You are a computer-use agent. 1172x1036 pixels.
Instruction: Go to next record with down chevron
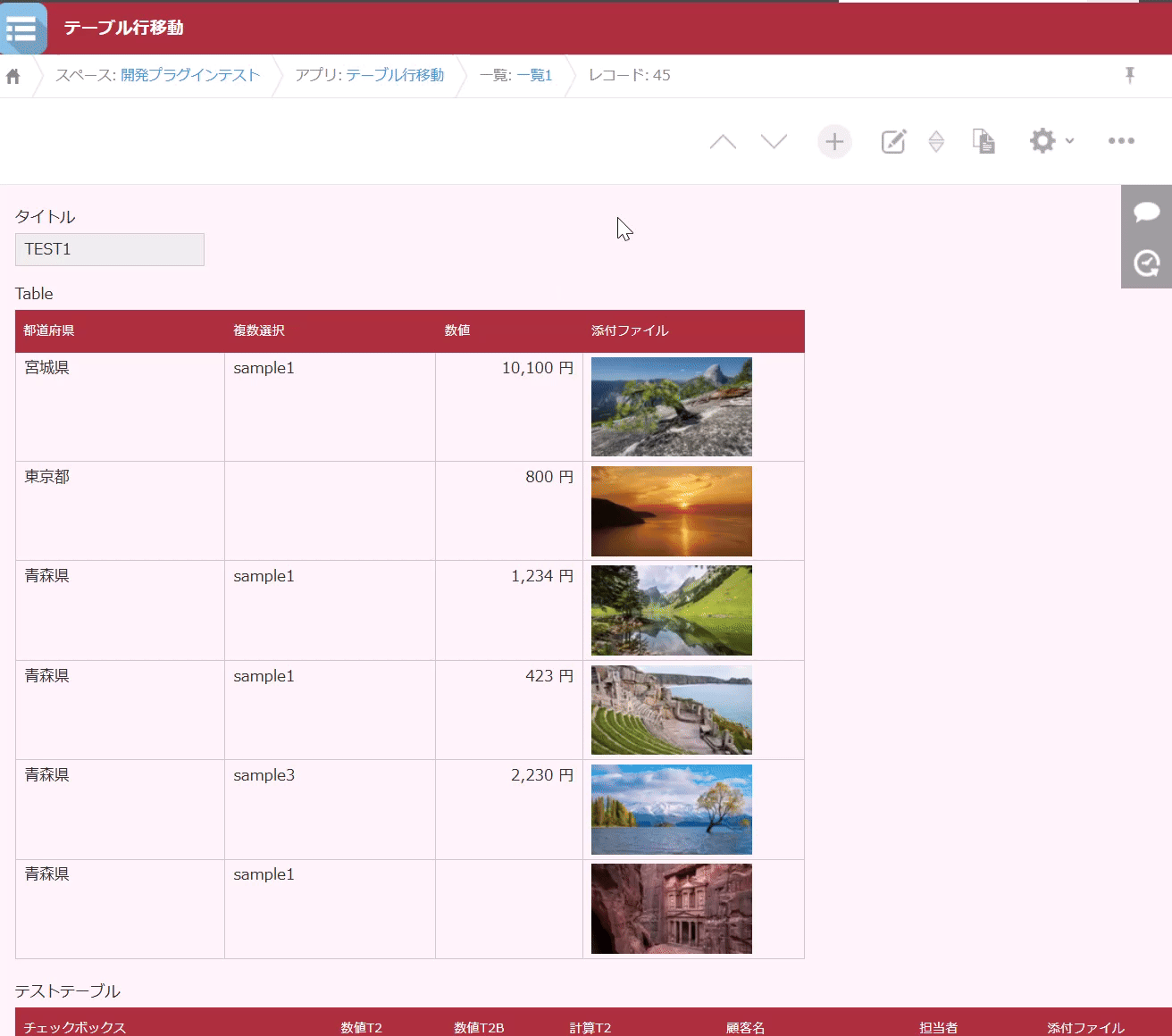point(774,141)
